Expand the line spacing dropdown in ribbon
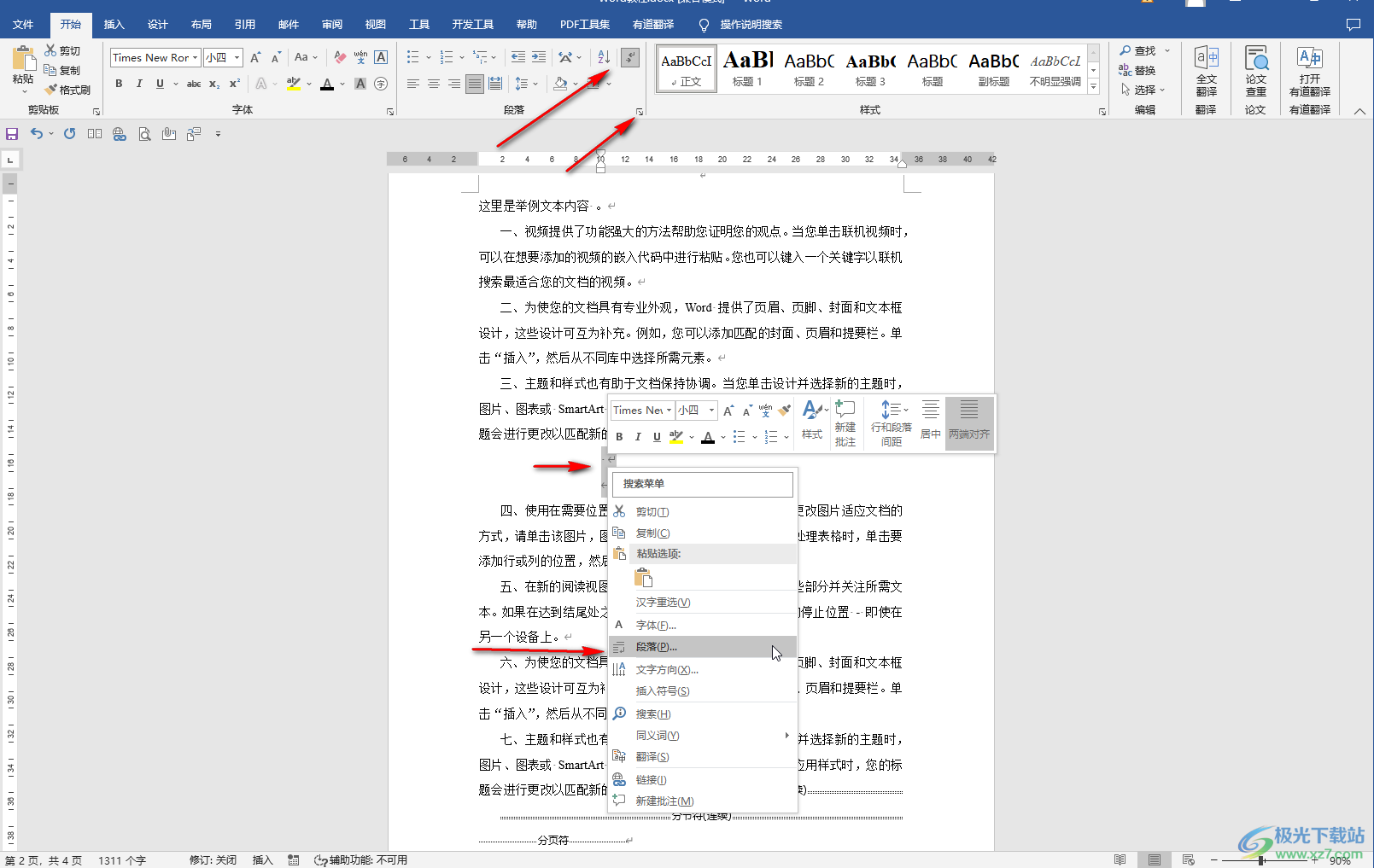Viewport: 1374px width, 868px height. (x=535, y=84)
